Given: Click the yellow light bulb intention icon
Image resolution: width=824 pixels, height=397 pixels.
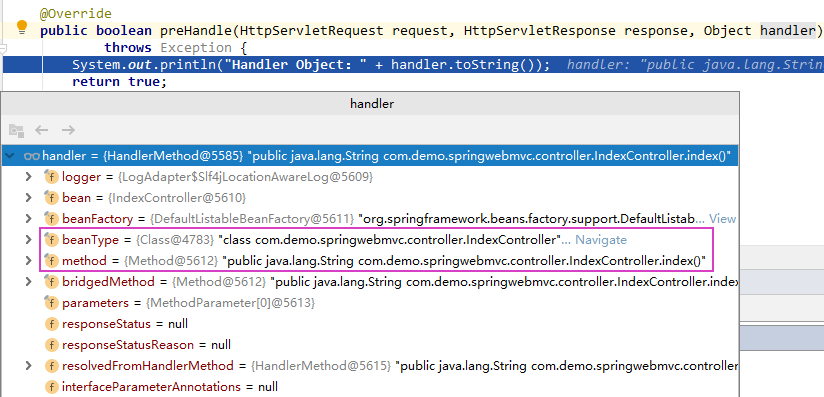Looking at the screenshot, I should pyautogui.click(x=22, y=27).
